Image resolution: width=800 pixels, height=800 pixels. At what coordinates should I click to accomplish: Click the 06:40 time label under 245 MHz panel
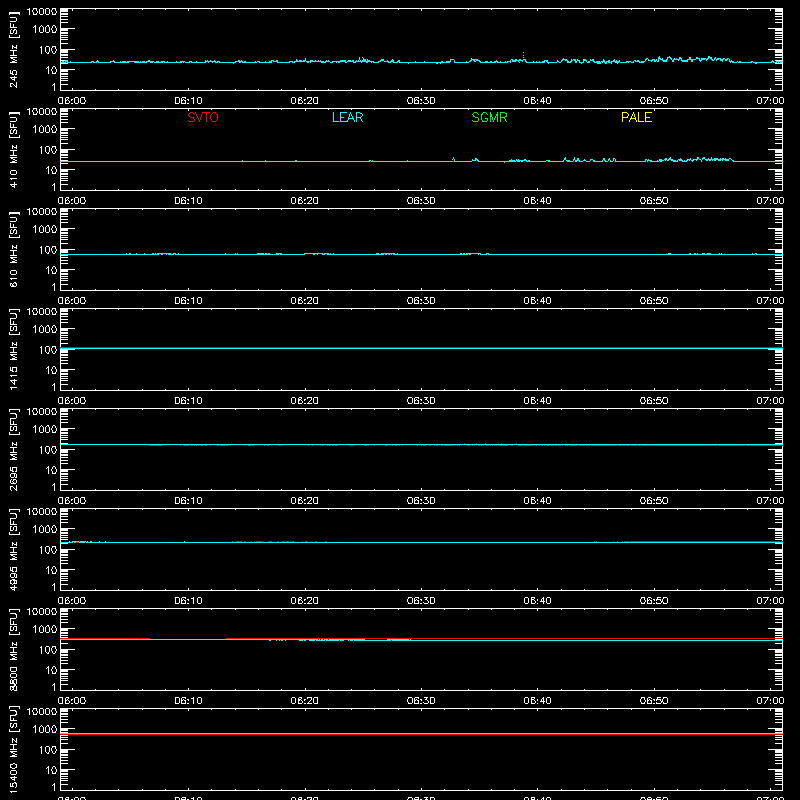coord(537,101)
